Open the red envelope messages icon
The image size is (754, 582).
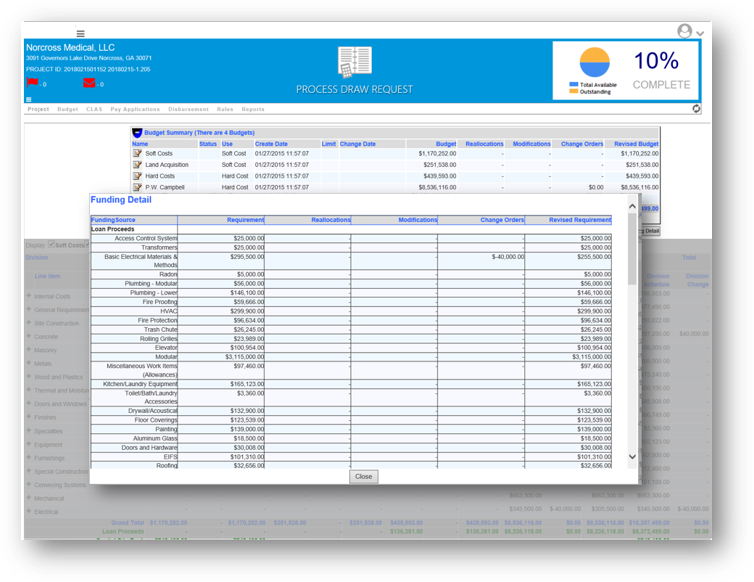(x=89, y=83)
